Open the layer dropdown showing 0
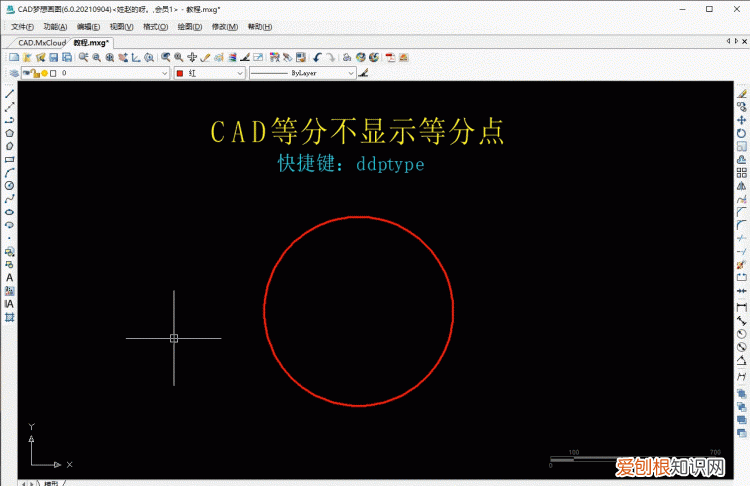Screen dimensions: 750x486 click(95, 73)
